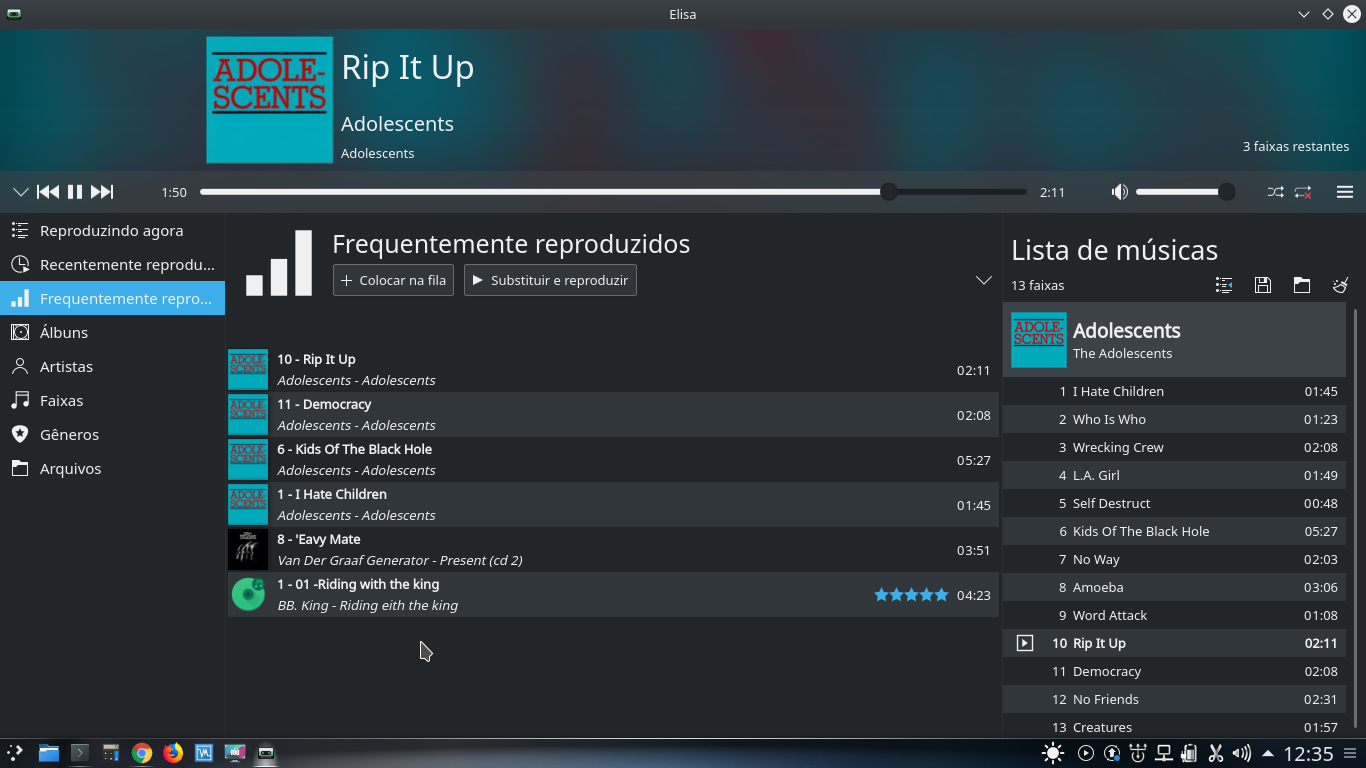Save the playlist using the floppy disk icon

(x=1262, y=285)
